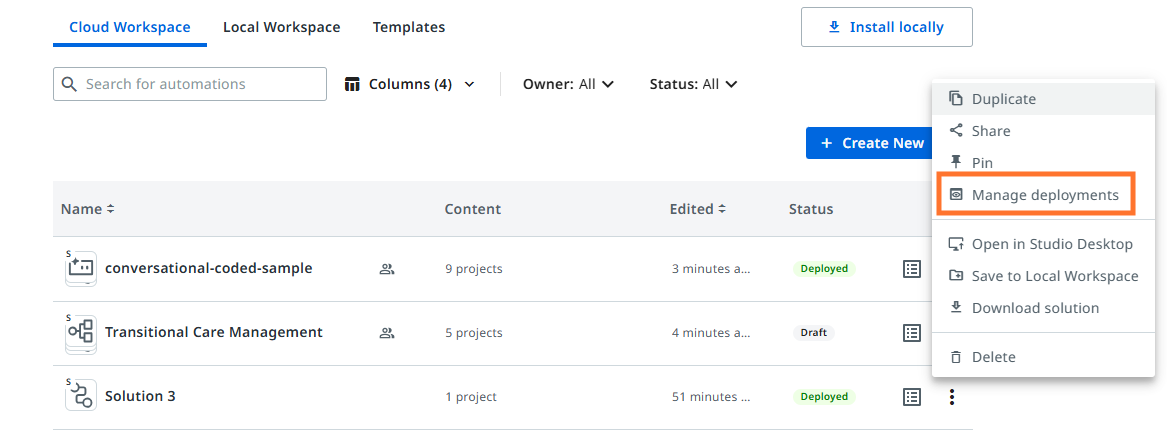Click shared-users icon for conversational-coded-sample
This screenshot has width=1167, height=434.
[x=386, y=269]
